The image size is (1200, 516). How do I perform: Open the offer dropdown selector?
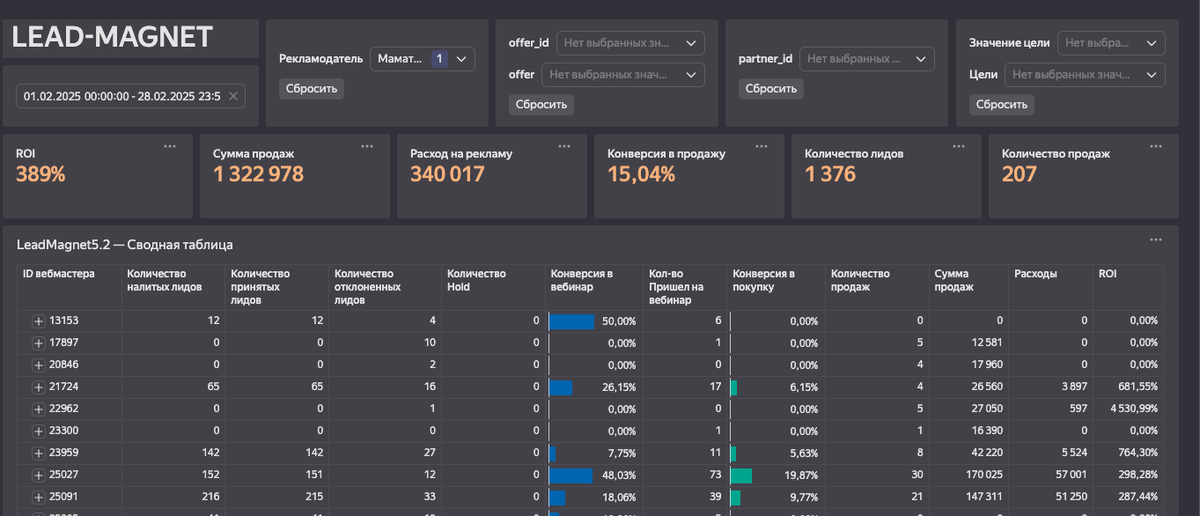623,75
